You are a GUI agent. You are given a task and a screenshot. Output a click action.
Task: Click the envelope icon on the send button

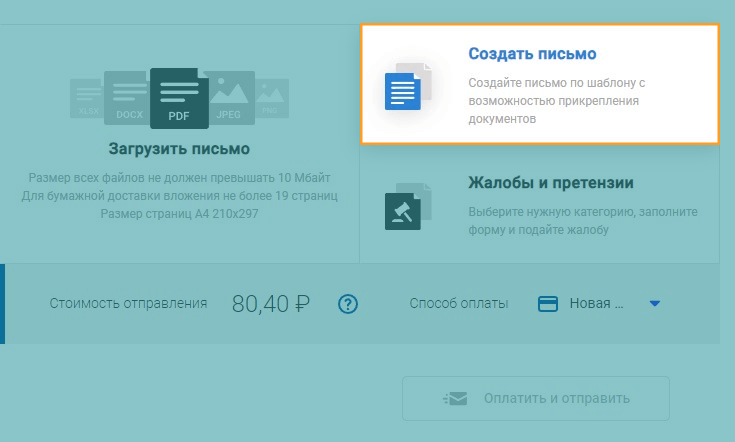point(455,398)
